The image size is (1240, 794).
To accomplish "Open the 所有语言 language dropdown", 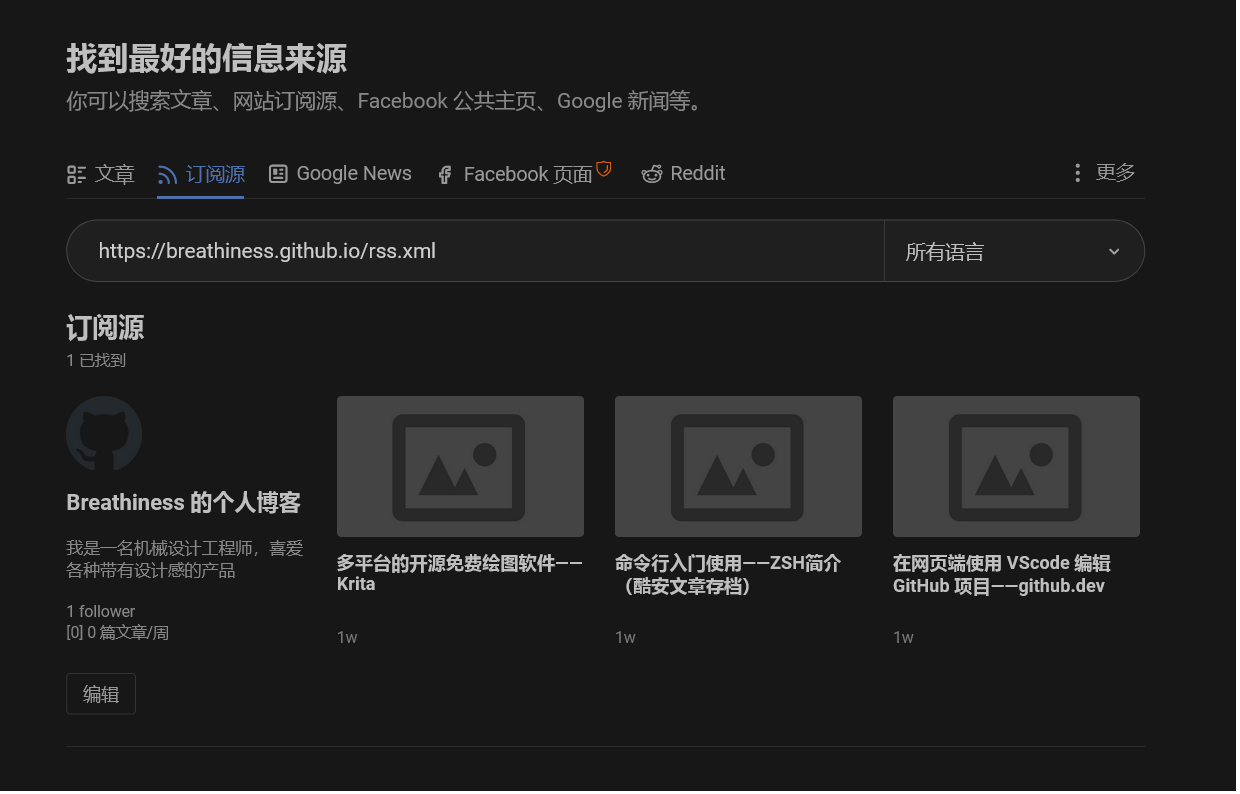I will [1014, 251].
